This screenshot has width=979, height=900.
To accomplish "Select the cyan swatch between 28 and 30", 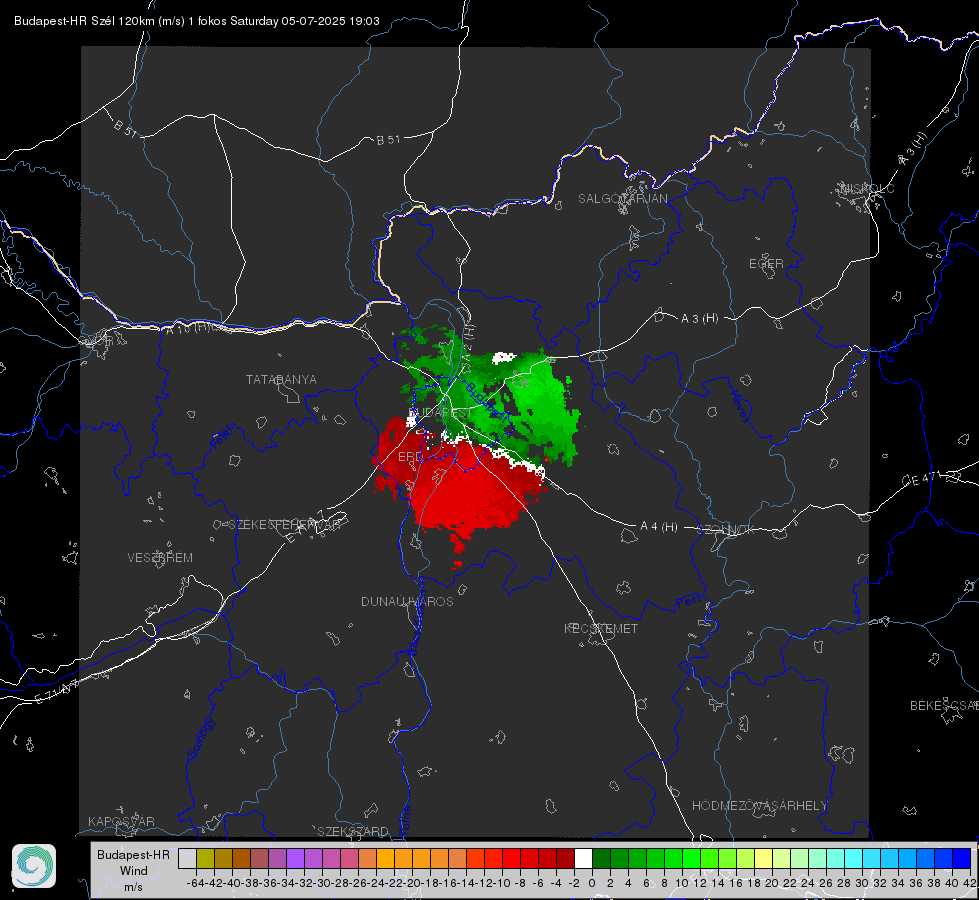I will [x=854, y=859].
